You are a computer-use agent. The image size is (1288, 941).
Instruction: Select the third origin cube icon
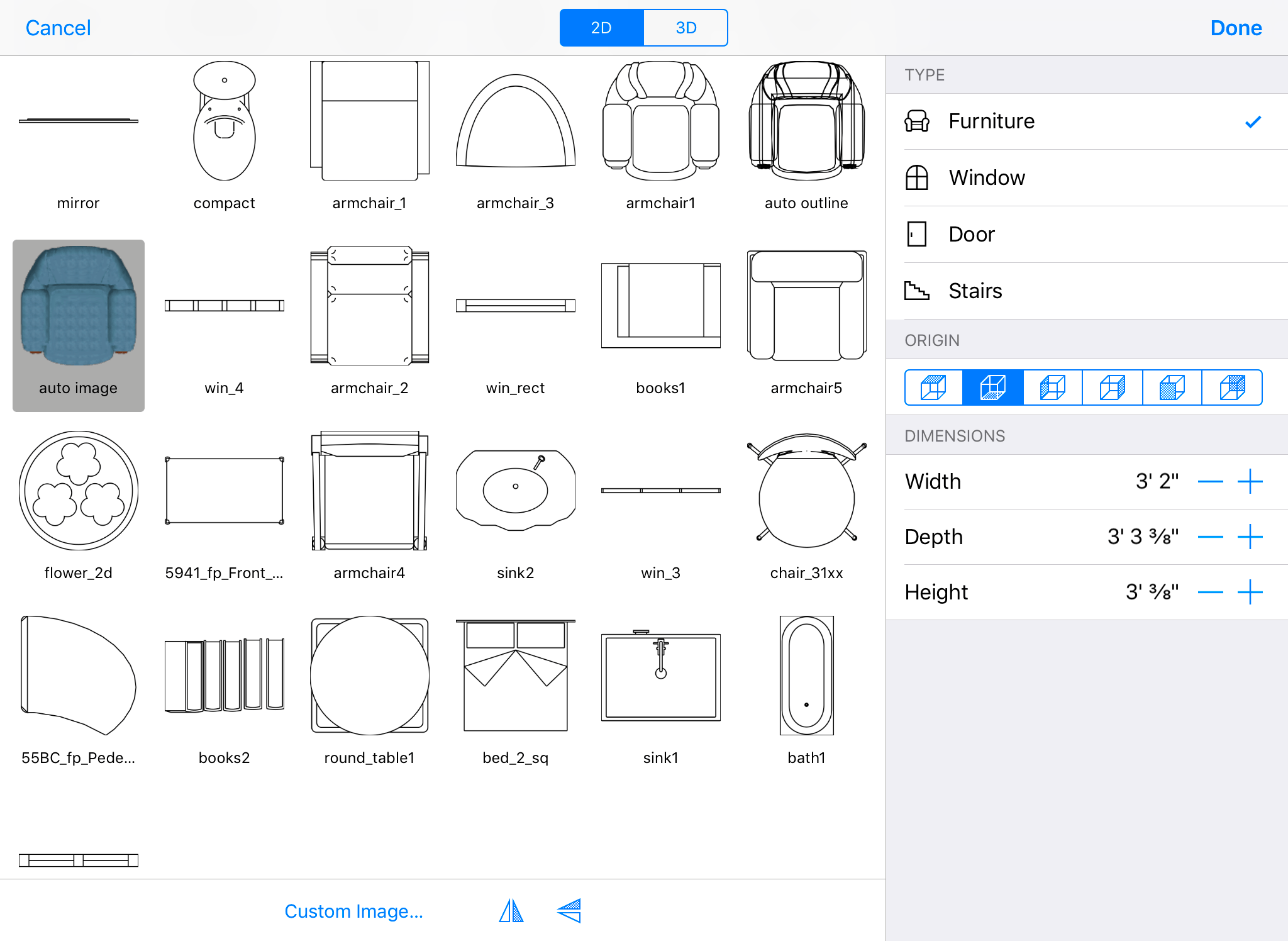[1053, 387]
